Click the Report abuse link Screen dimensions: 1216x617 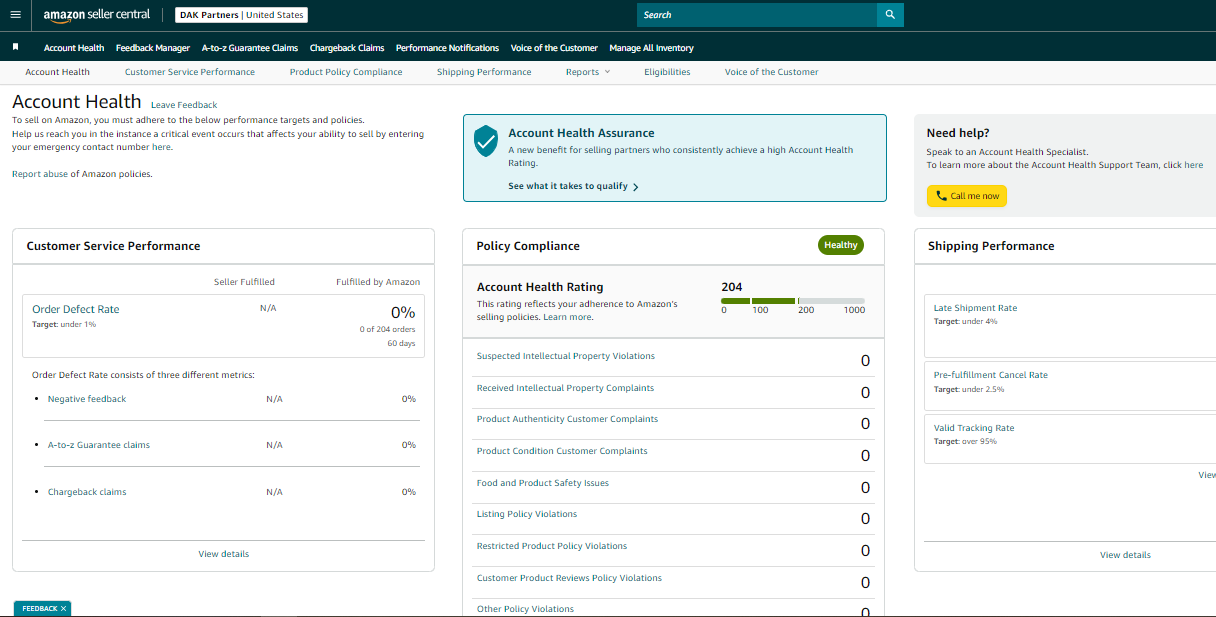pyautogui.click(x=40, y=174)
